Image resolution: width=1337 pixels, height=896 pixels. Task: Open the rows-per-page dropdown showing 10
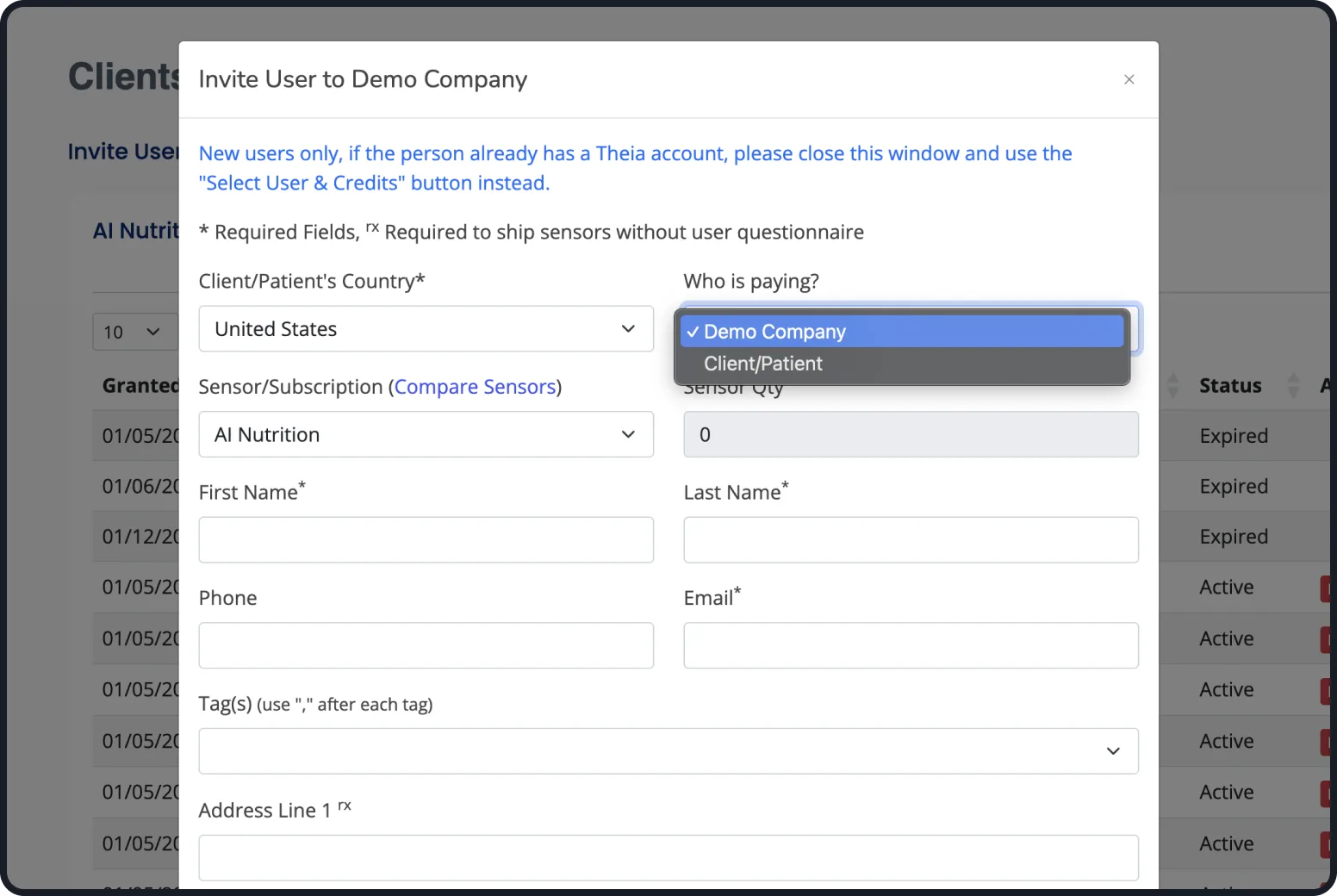133,332
